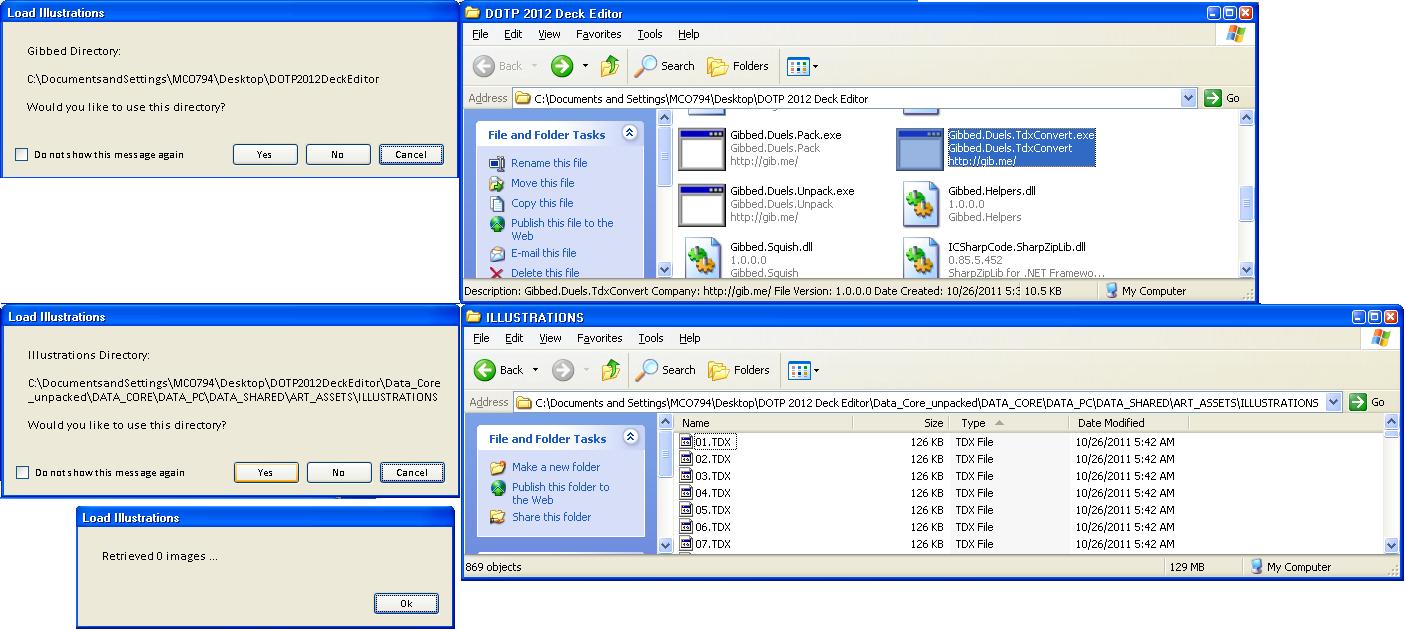This screenshot has width=1406, height=631.
Task: Click 'Make a new folder' task link
Action: 555,467
